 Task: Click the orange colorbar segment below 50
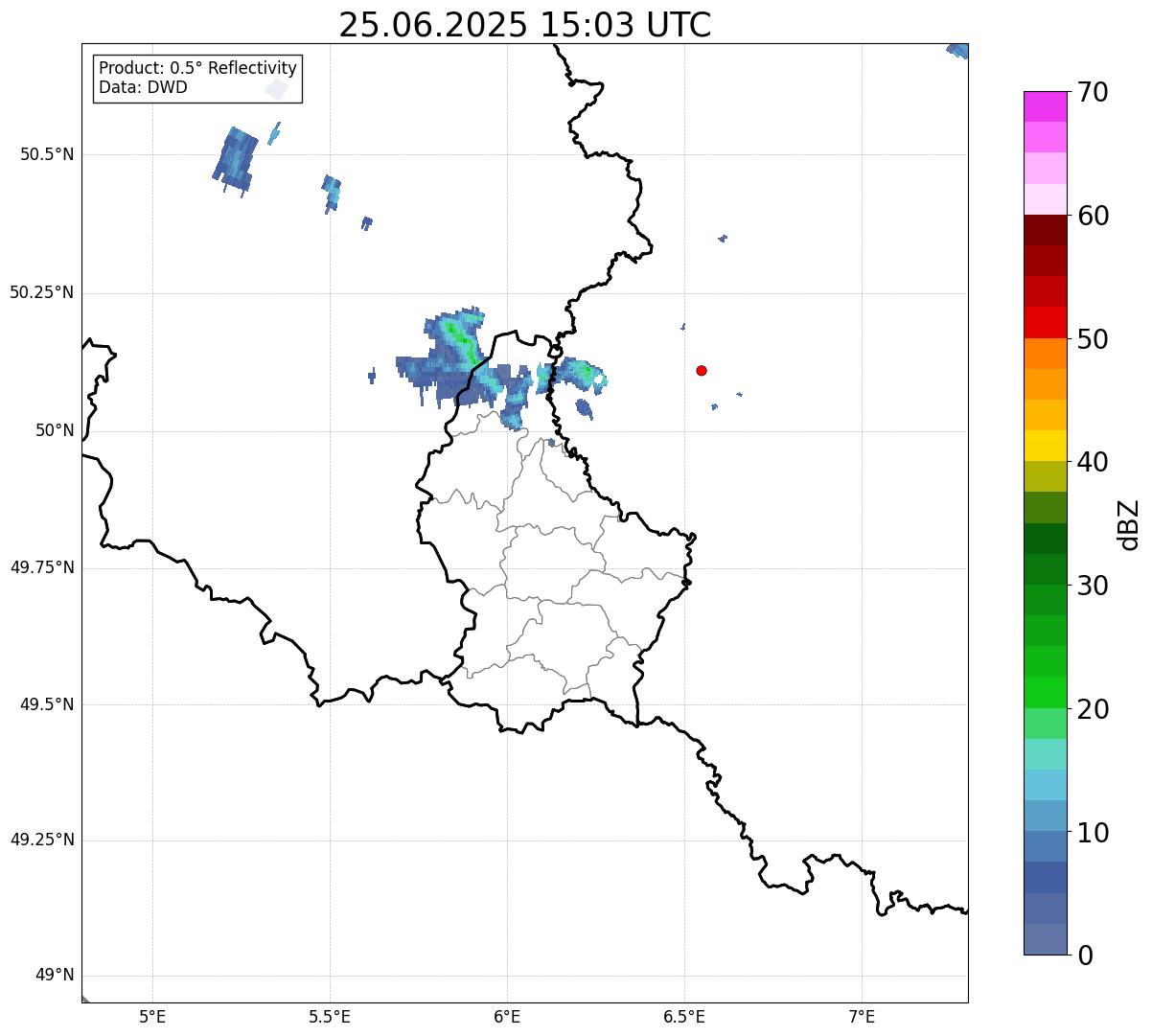click(1045, 354)
